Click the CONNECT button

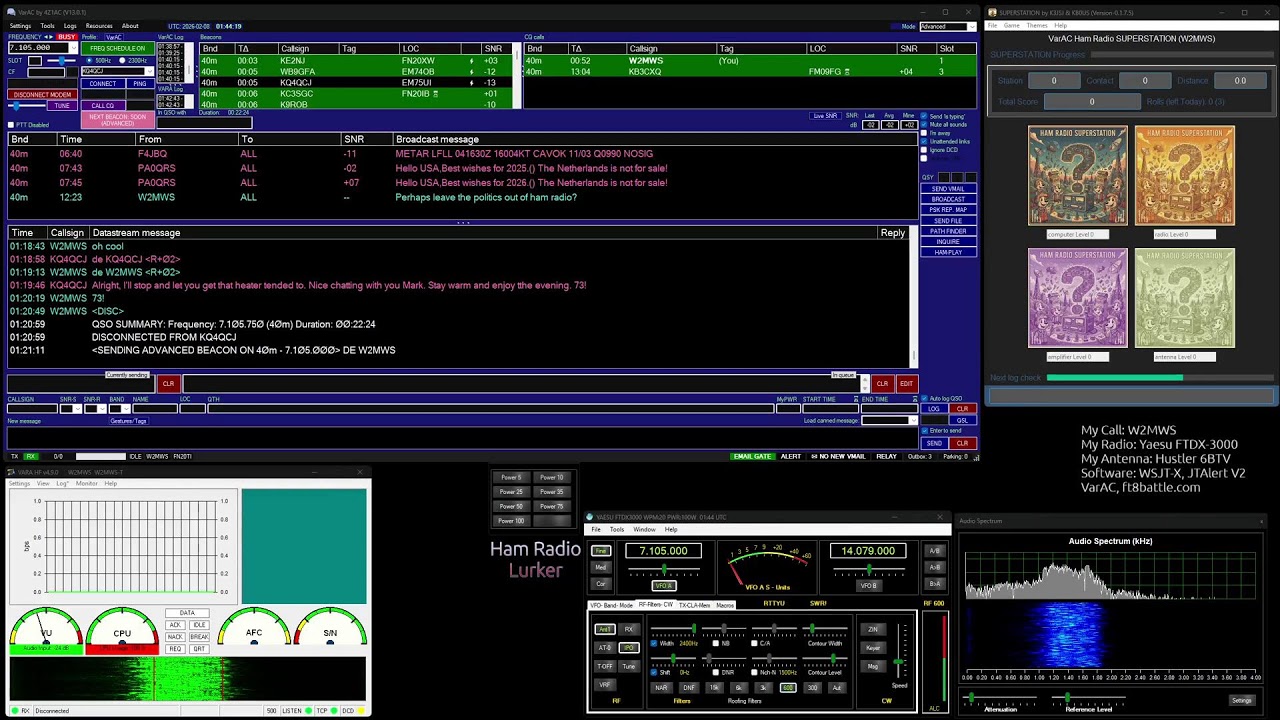click(102, 83)
